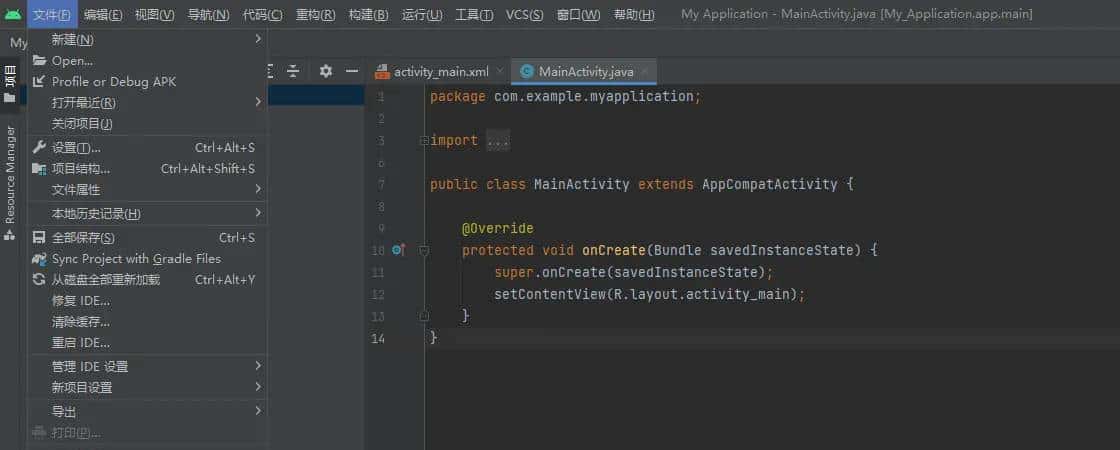Image resolution: width=1120 pixels, height=450 pixels.
Task: Click the folded import ... placeholder
Action: coord(498,141)
